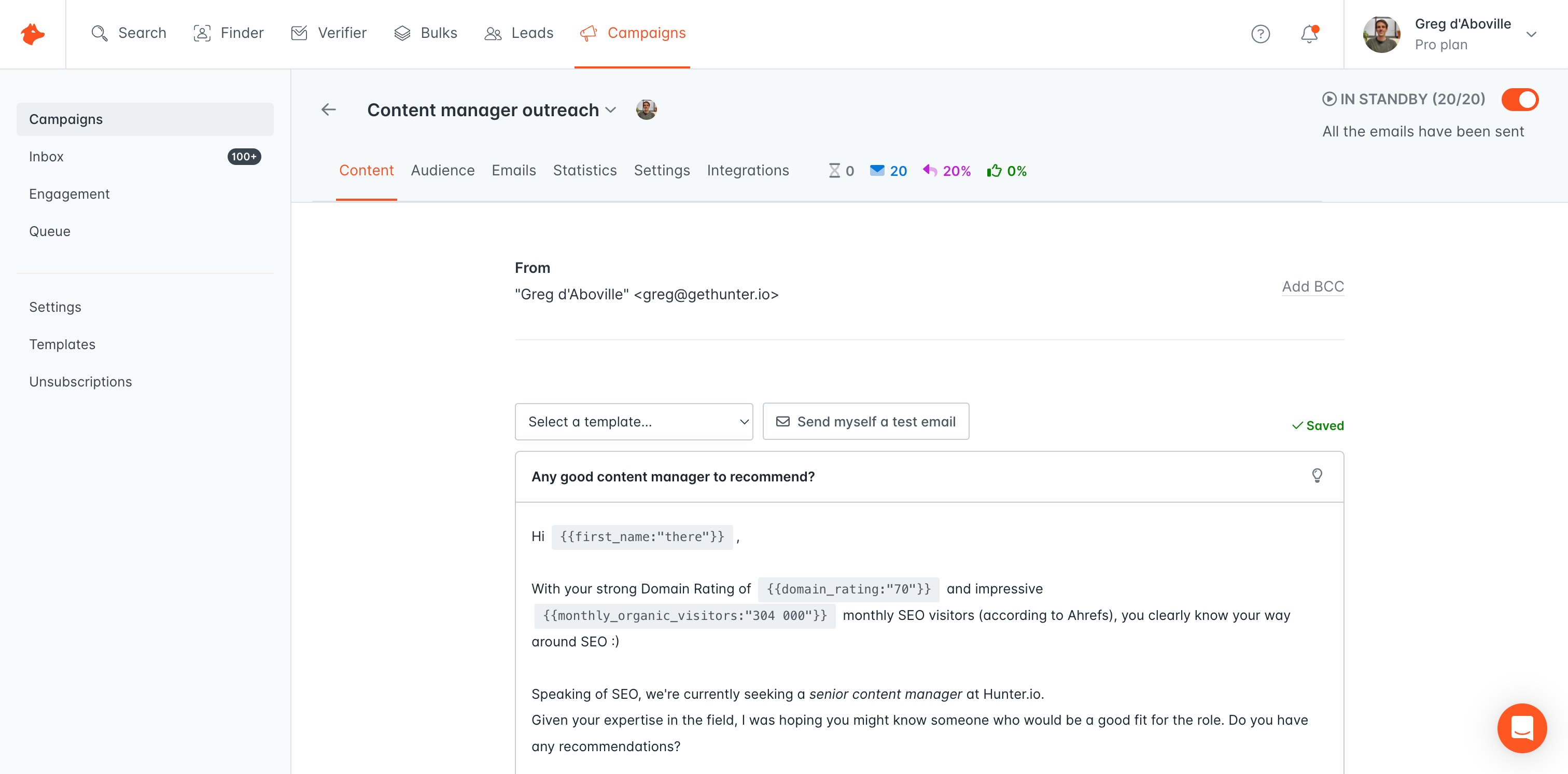Send myself a test email

865,421
